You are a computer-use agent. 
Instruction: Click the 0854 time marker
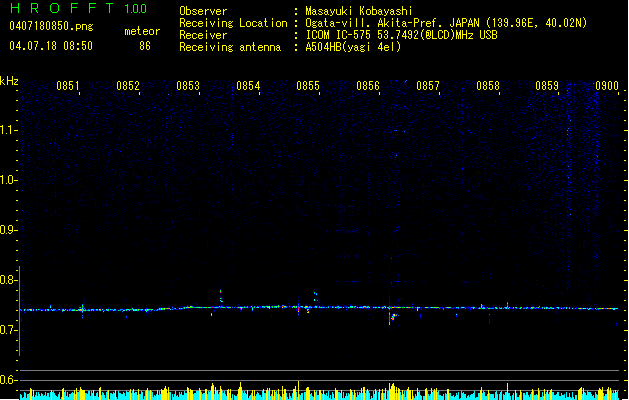click(x=248, y=86)
